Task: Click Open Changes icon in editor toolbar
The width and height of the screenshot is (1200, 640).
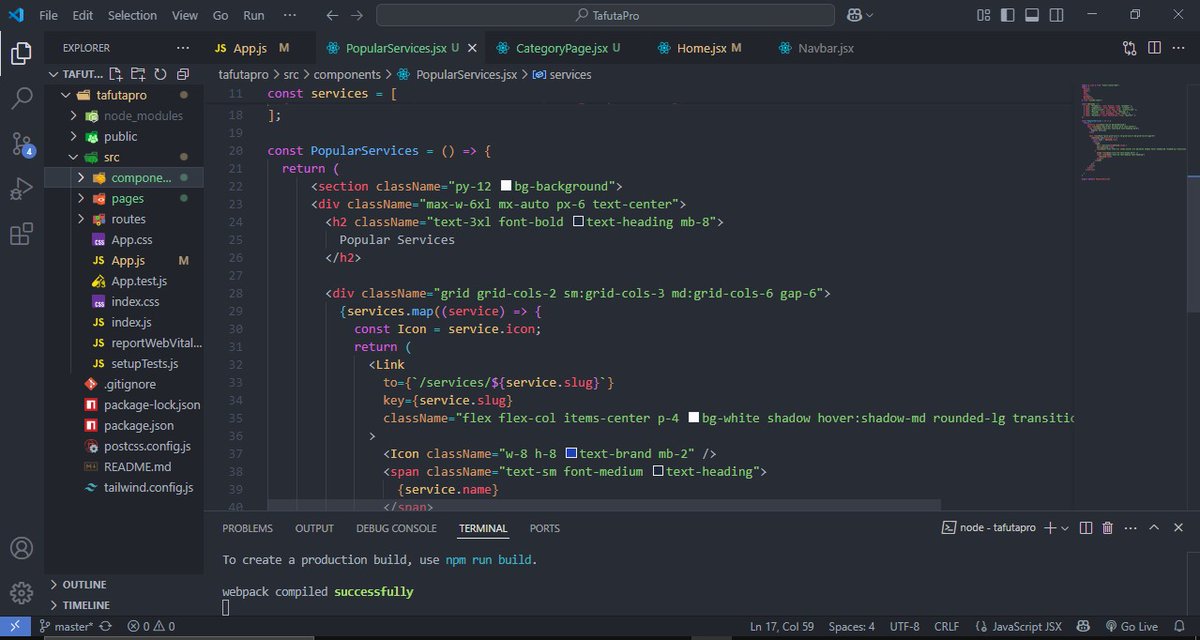Action: [1130, 48]
